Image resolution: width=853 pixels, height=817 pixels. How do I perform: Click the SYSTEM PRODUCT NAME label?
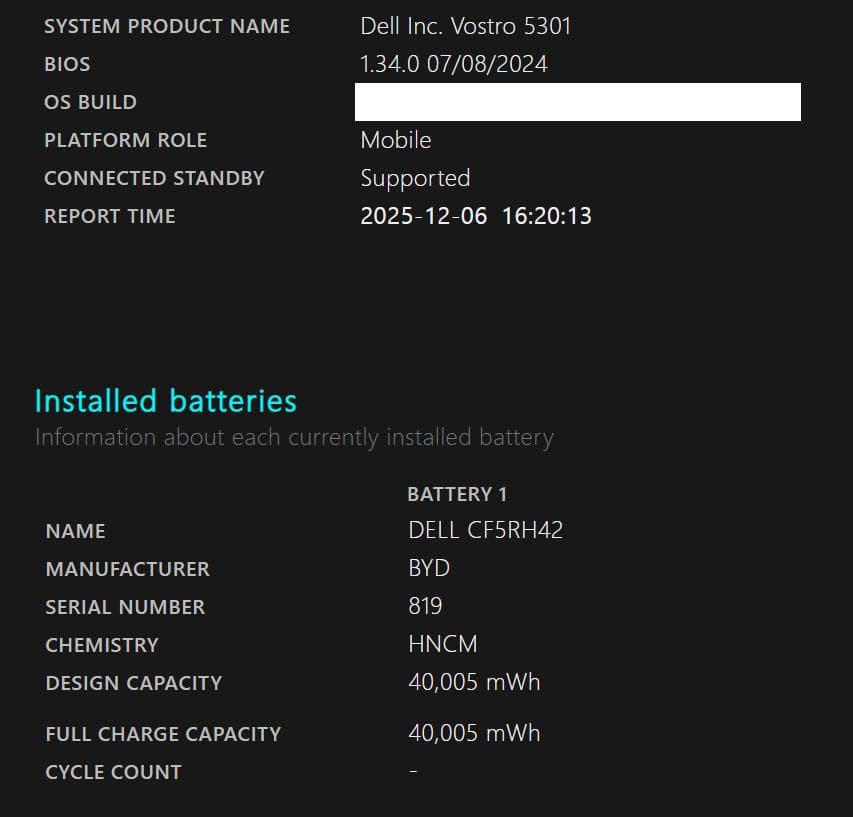167,26
